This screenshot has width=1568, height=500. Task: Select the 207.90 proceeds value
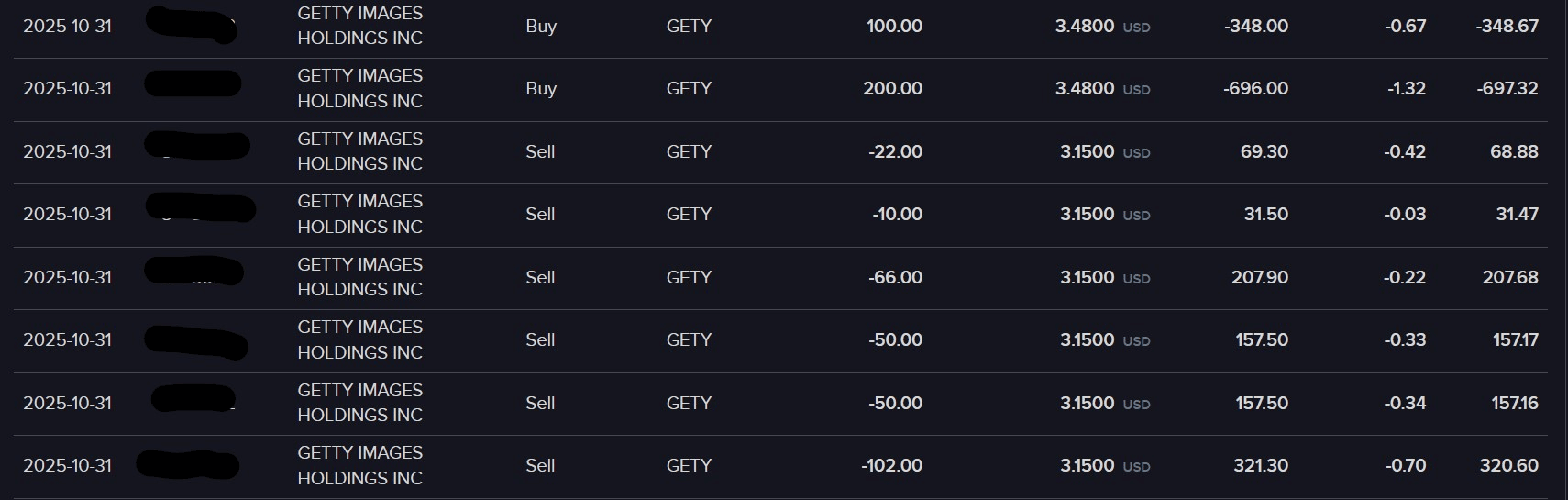[x=1259, y=277]
